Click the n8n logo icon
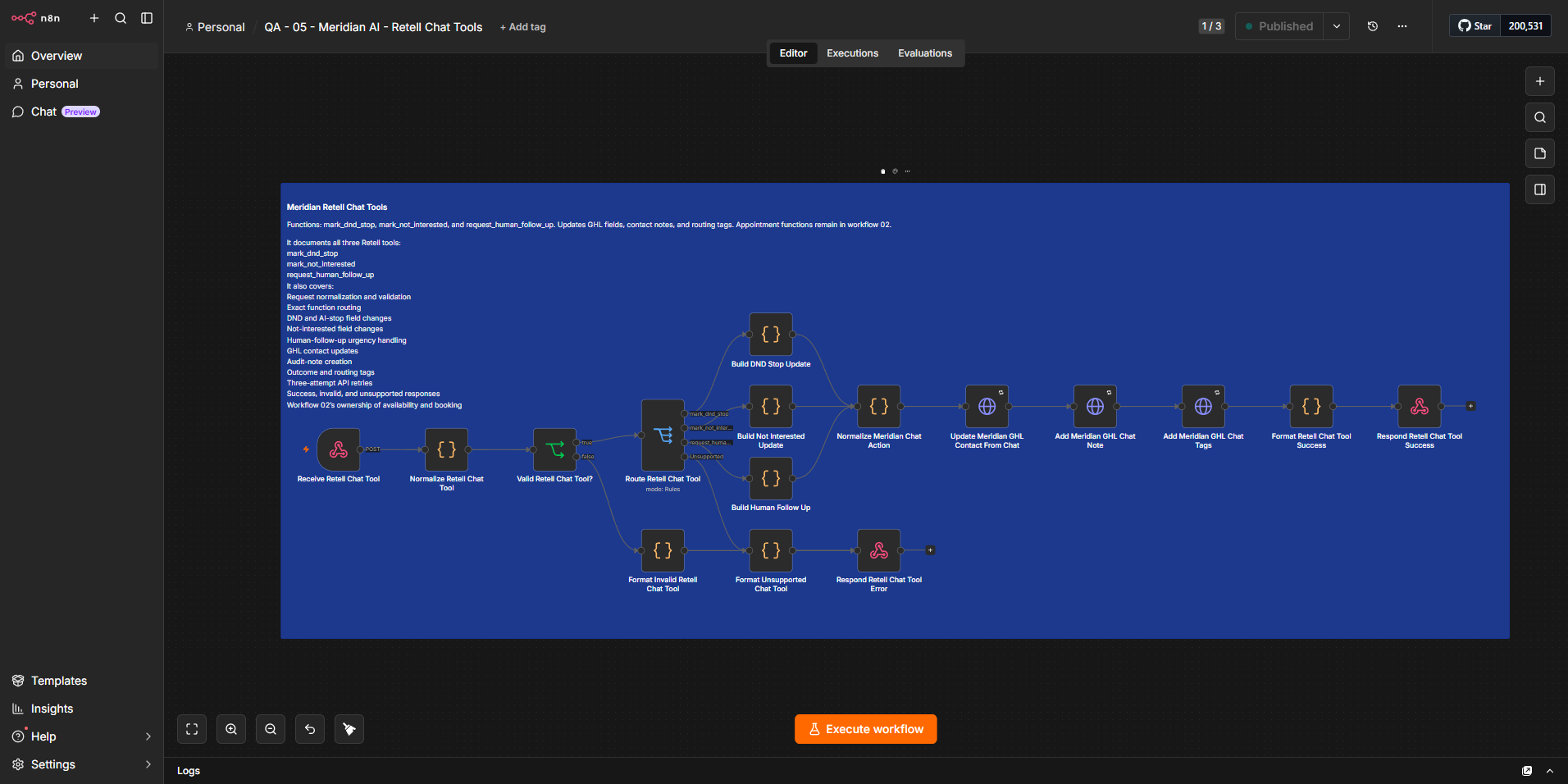This screenshot has width=1568, height=784. pyautogui.click(x=23, y=18)
